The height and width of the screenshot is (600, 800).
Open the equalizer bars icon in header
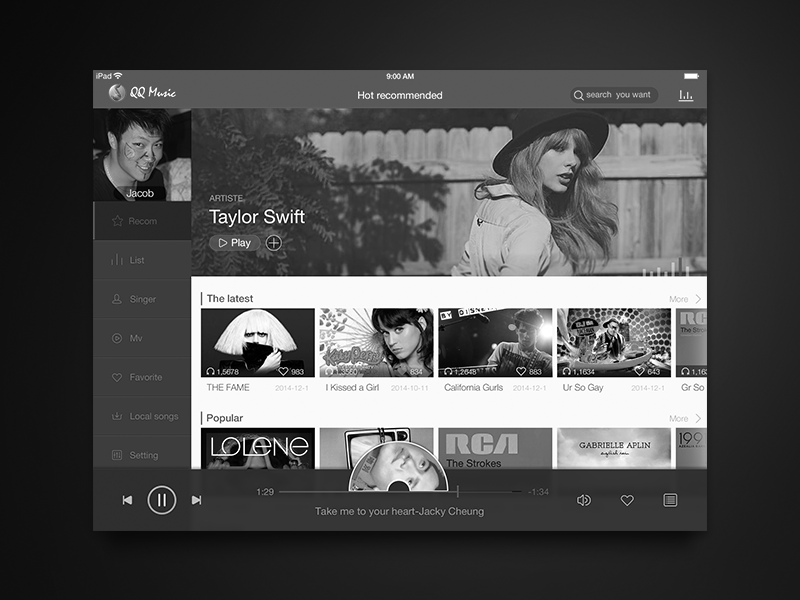686,95
